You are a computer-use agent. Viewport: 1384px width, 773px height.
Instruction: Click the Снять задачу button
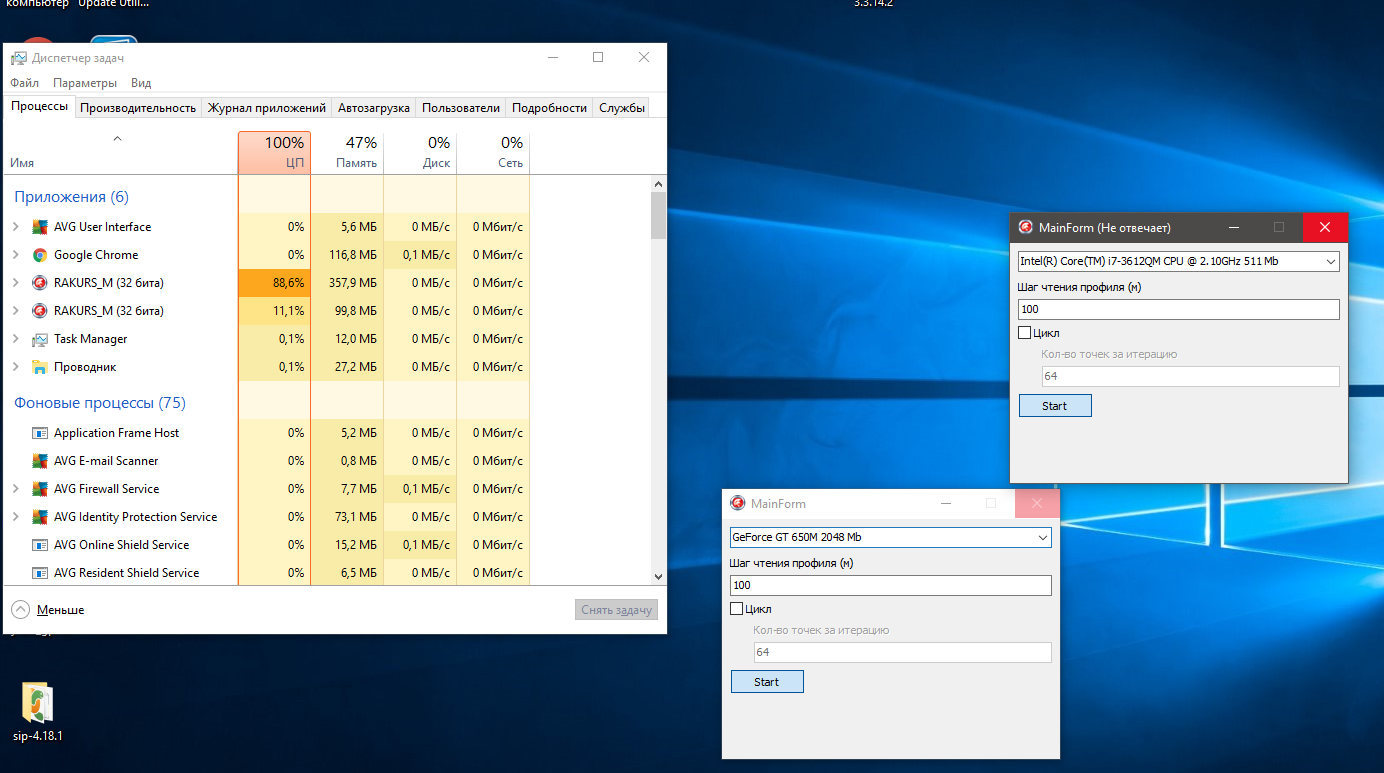[616, 610]
